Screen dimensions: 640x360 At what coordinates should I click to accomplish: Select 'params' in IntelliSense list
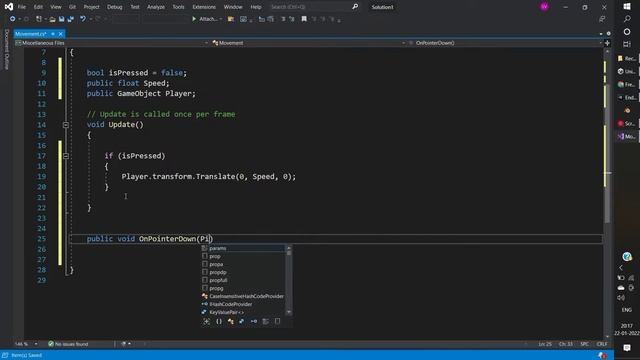tap(243, 248)
